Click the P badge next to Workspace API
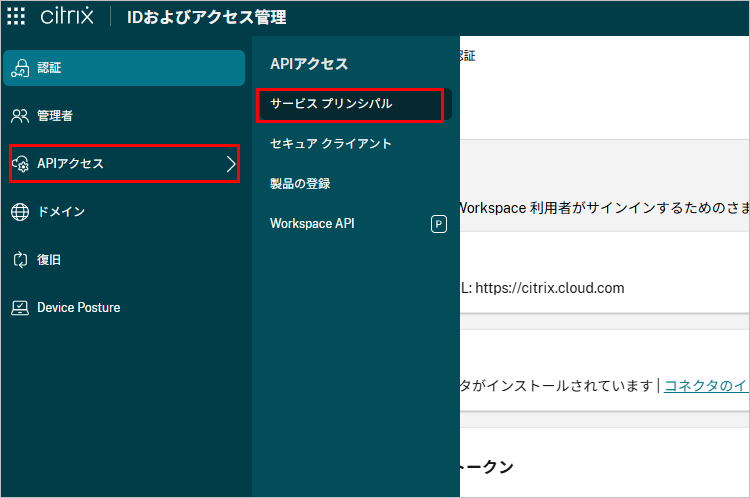 coord(439,224)
